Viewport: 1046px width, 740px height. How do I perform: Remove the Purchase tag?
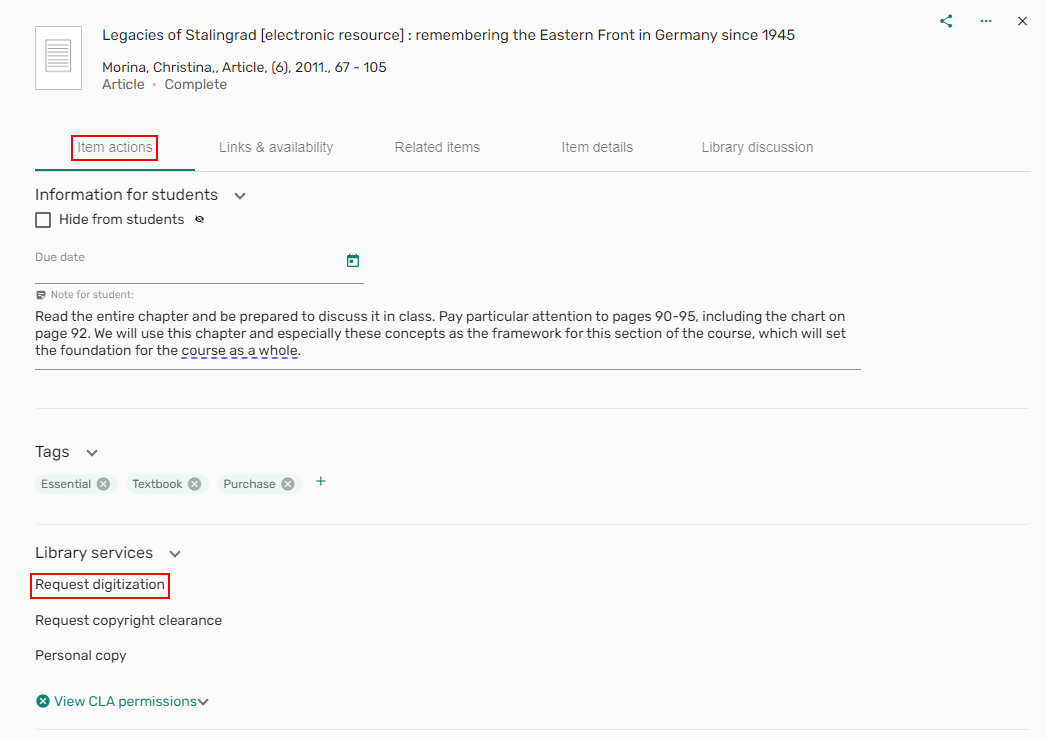point(288,484)
